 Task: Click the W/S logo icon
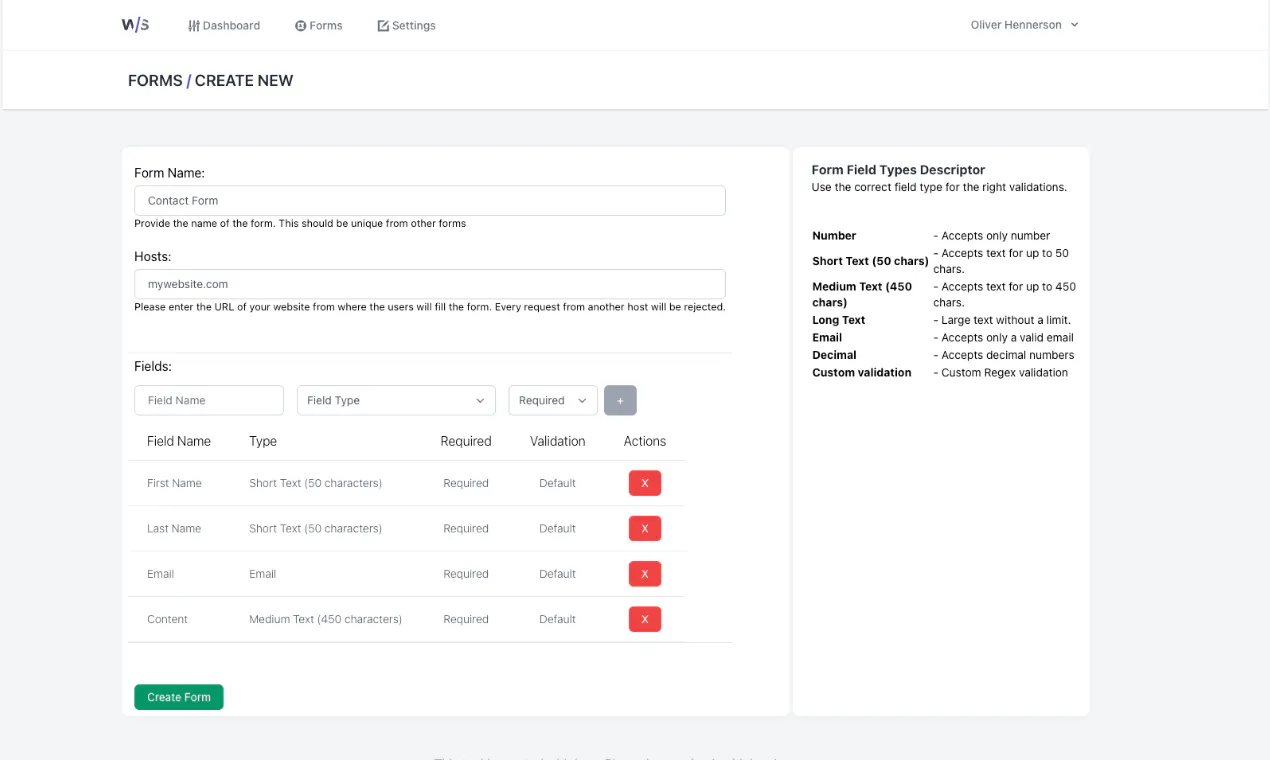coord(135,25)
